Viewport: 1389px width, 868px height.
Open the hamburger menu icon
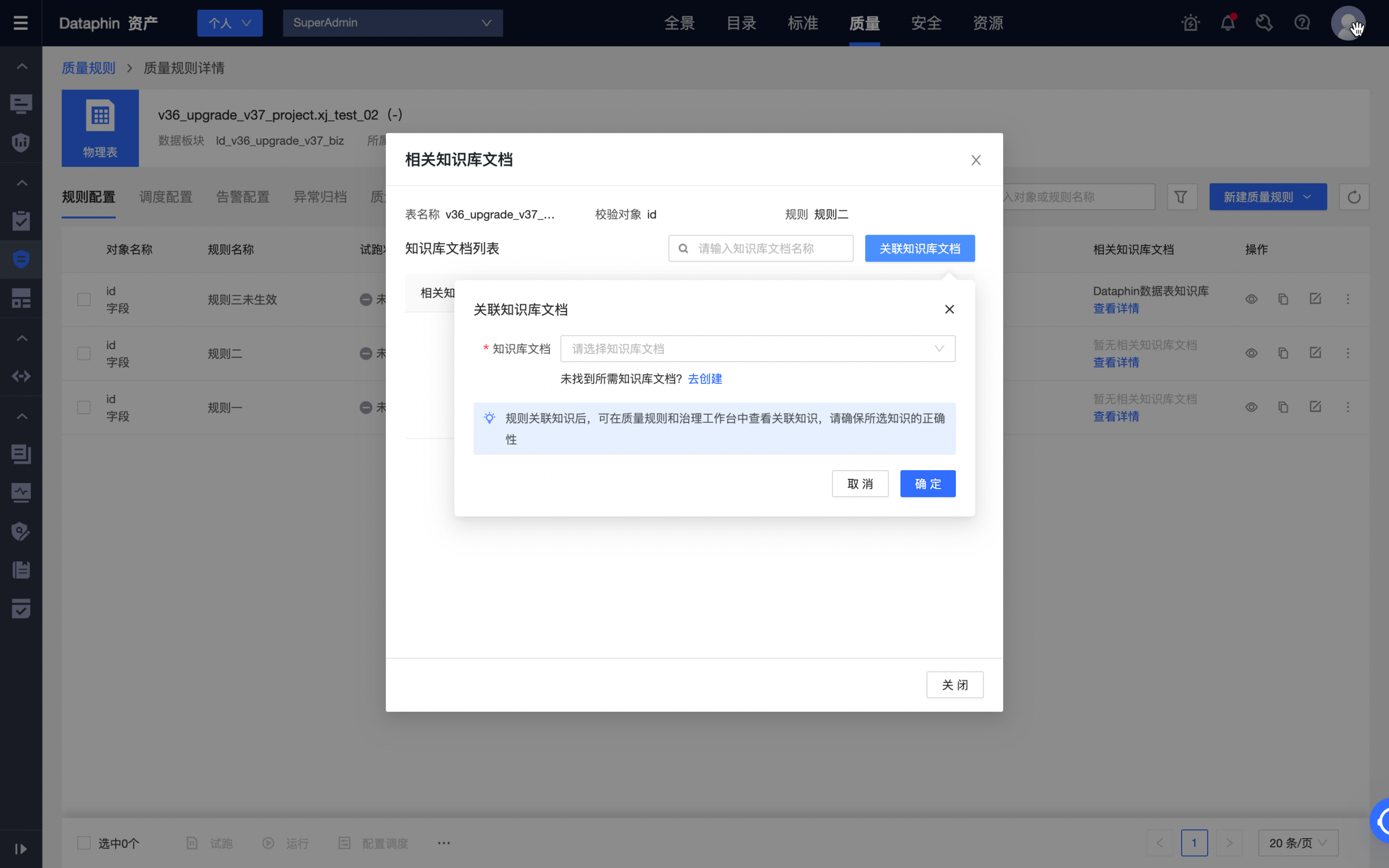[21, 23]
